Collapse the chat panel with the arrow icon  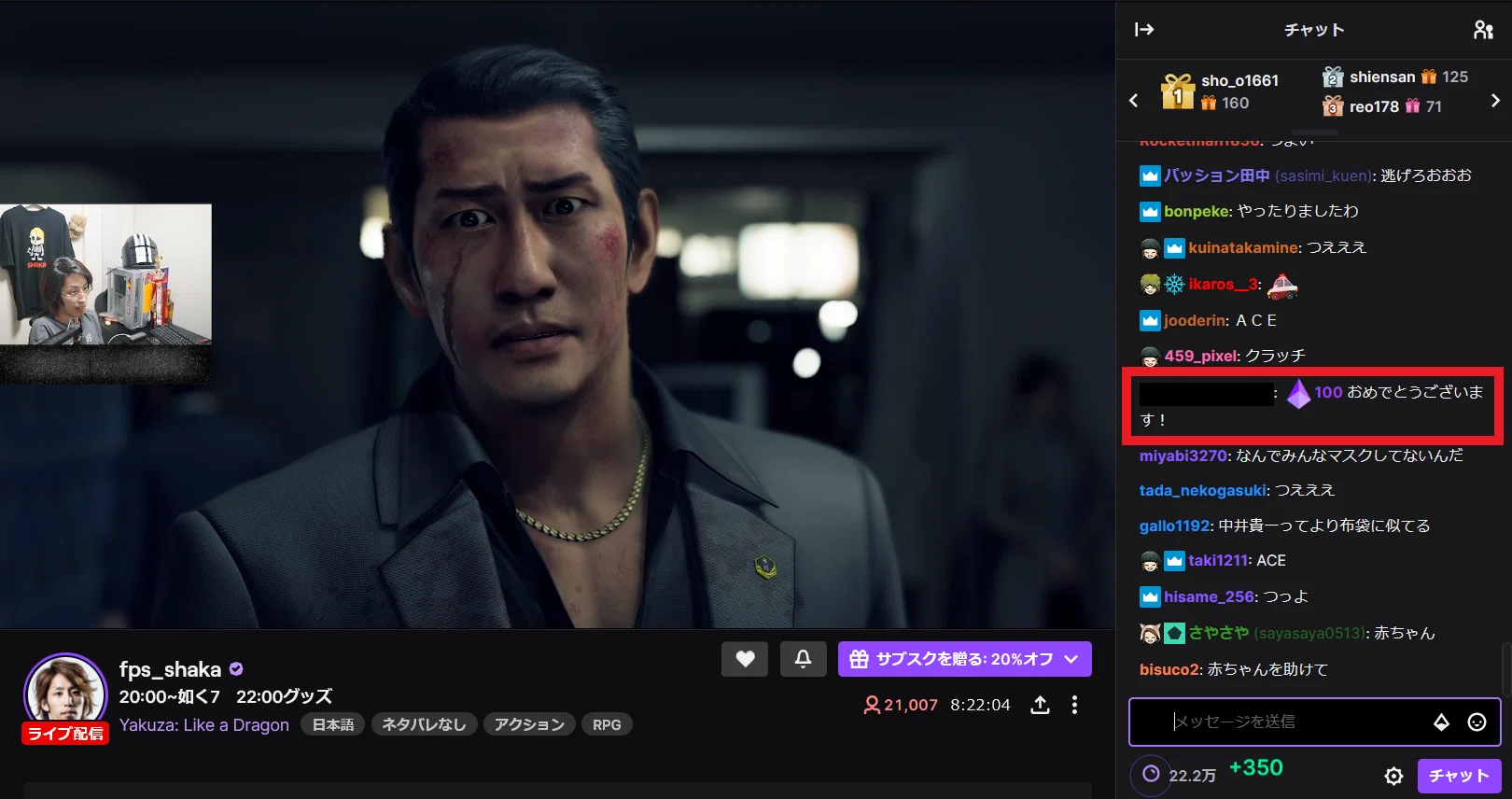click(x=1144, y=30)
